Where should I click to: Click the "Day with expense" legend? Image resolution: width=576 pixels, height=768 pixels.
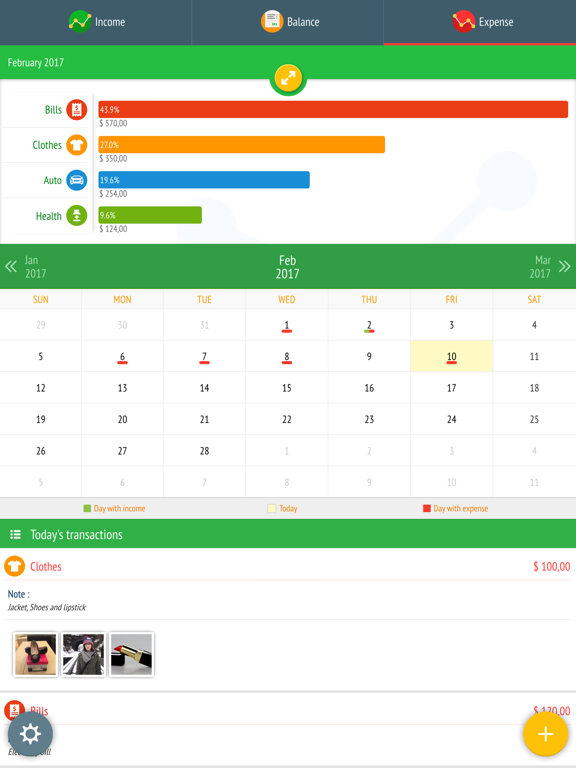click(456, 508)
